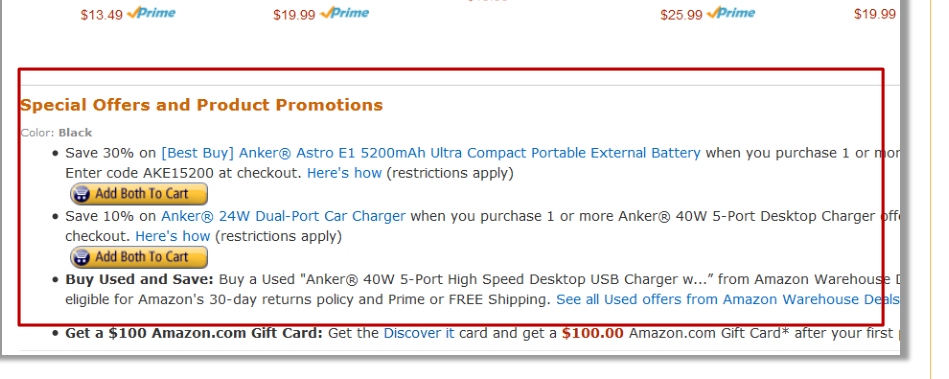The width and height of the screenshot is (949, 379).
Task: Click Here's how under car charger offer
Action: [172, 236]
